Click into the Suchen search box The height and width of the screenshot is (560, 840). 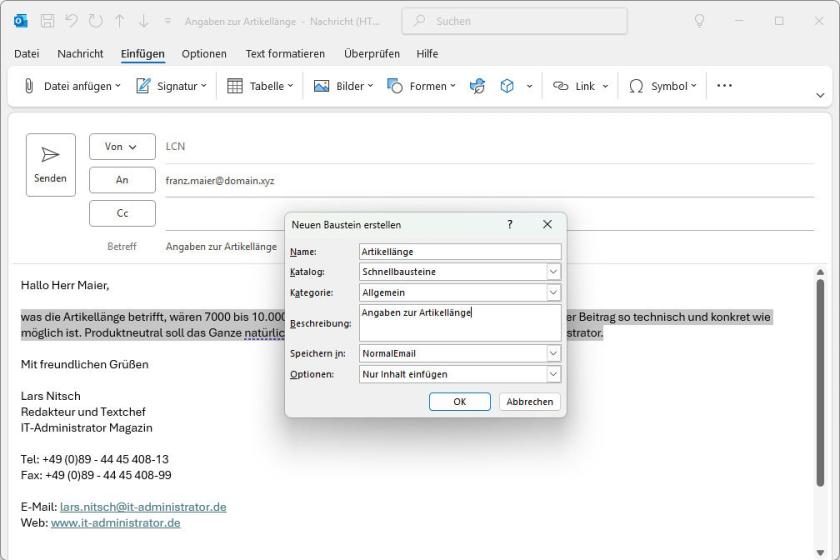coord(515,21)
